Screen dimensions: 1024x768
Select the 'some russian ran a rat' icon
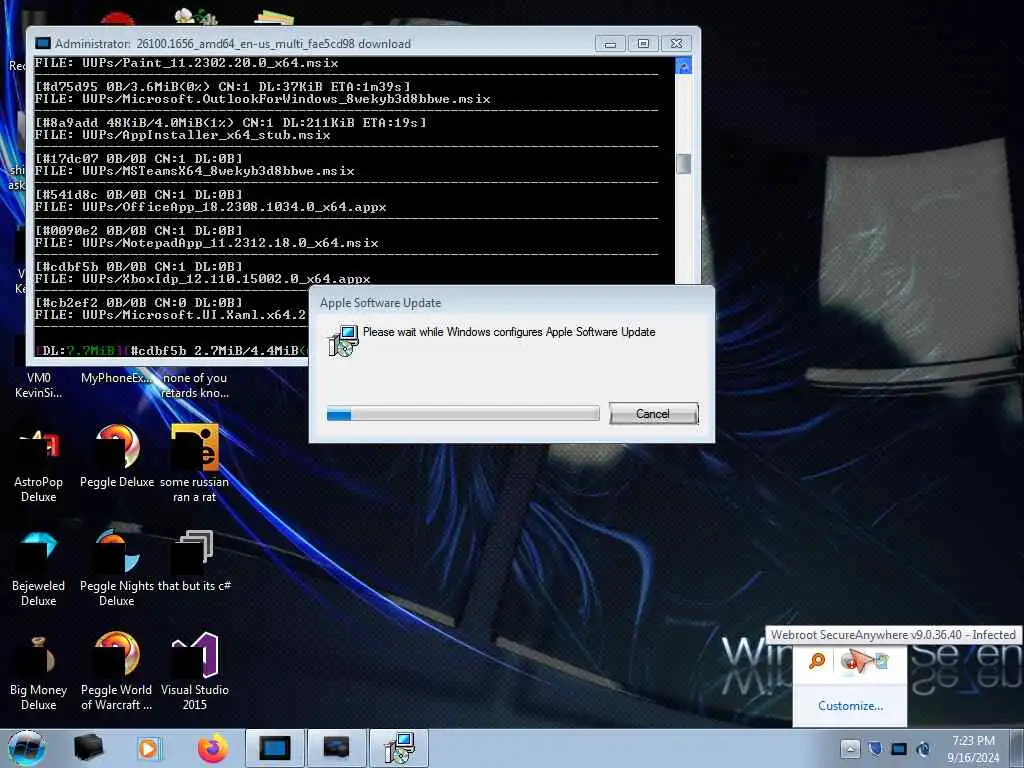pyautogui.click(x=195, y=465)
